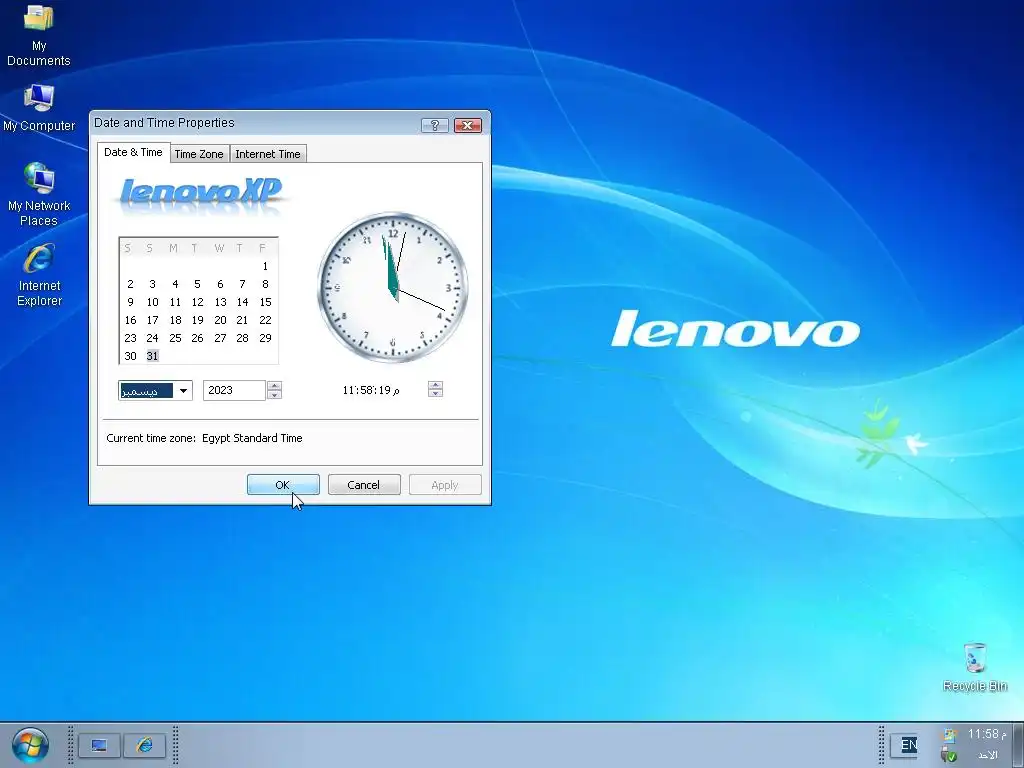
Task: Close the Date and Time Properties dialog
Action: 468,125
